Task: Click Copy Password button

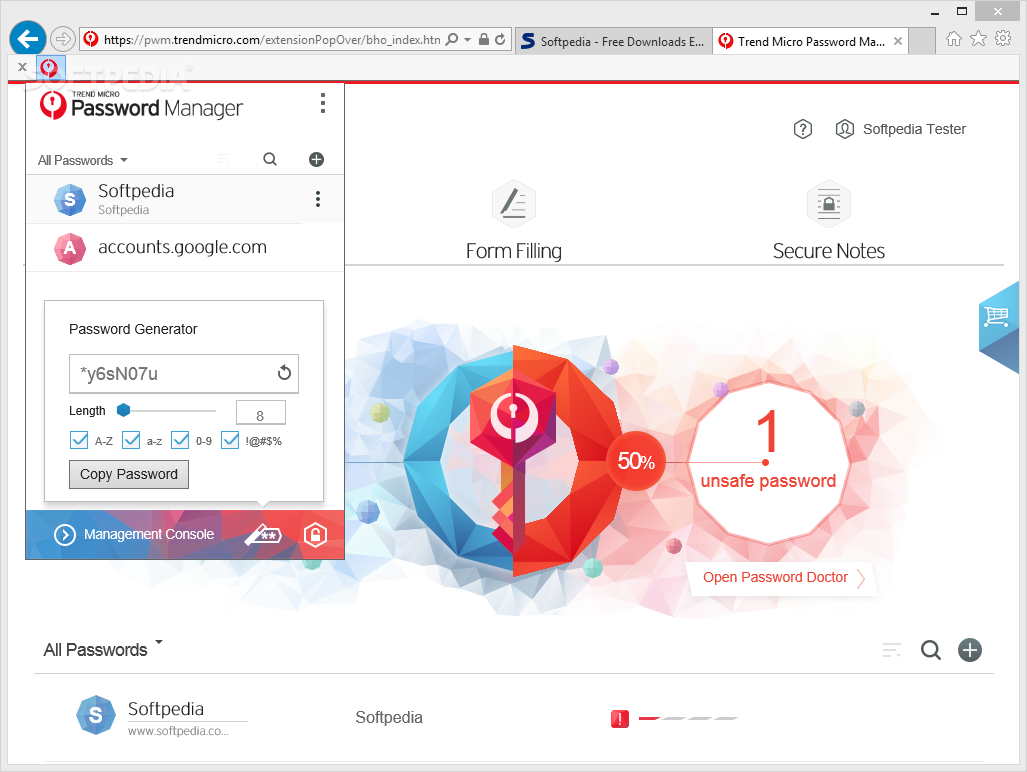Action: [129, 474]
